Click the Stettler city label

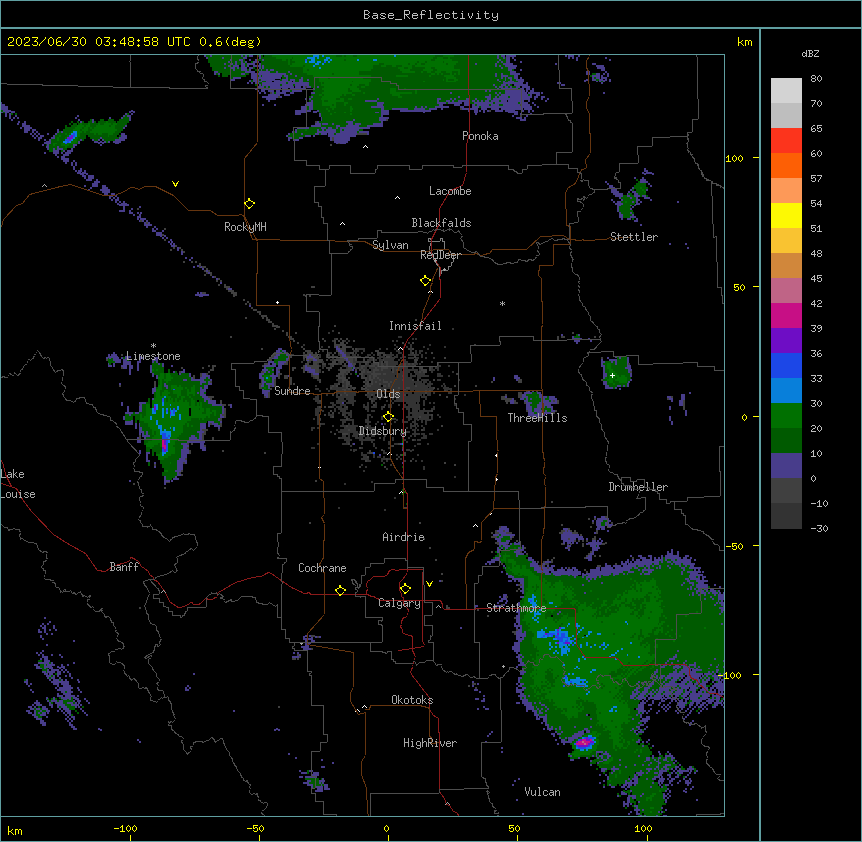click(634, 237)
